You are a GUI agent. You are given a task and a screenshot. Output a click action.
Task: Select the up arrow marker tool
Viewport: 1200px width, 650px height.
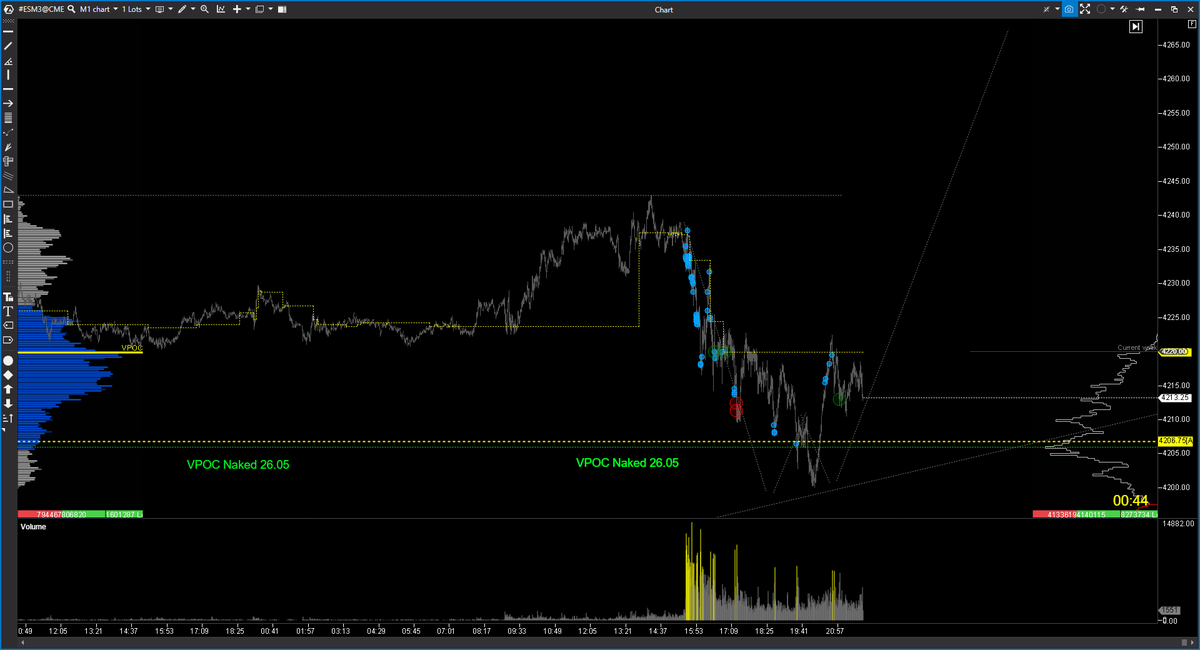coord(8,388)
